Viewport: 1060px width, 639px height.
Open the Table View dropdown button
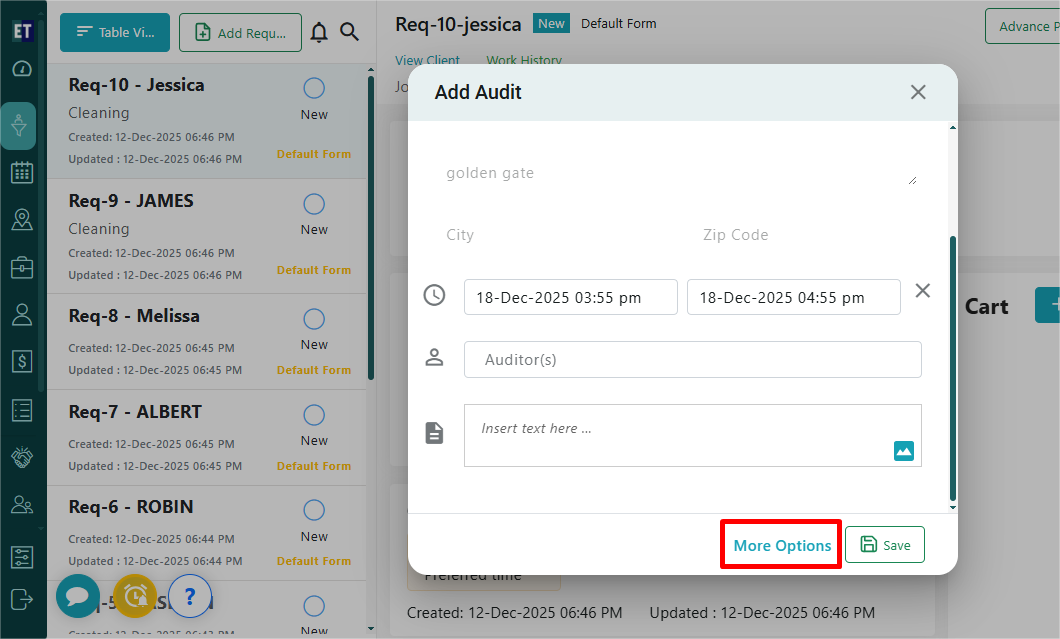point(114,33)
